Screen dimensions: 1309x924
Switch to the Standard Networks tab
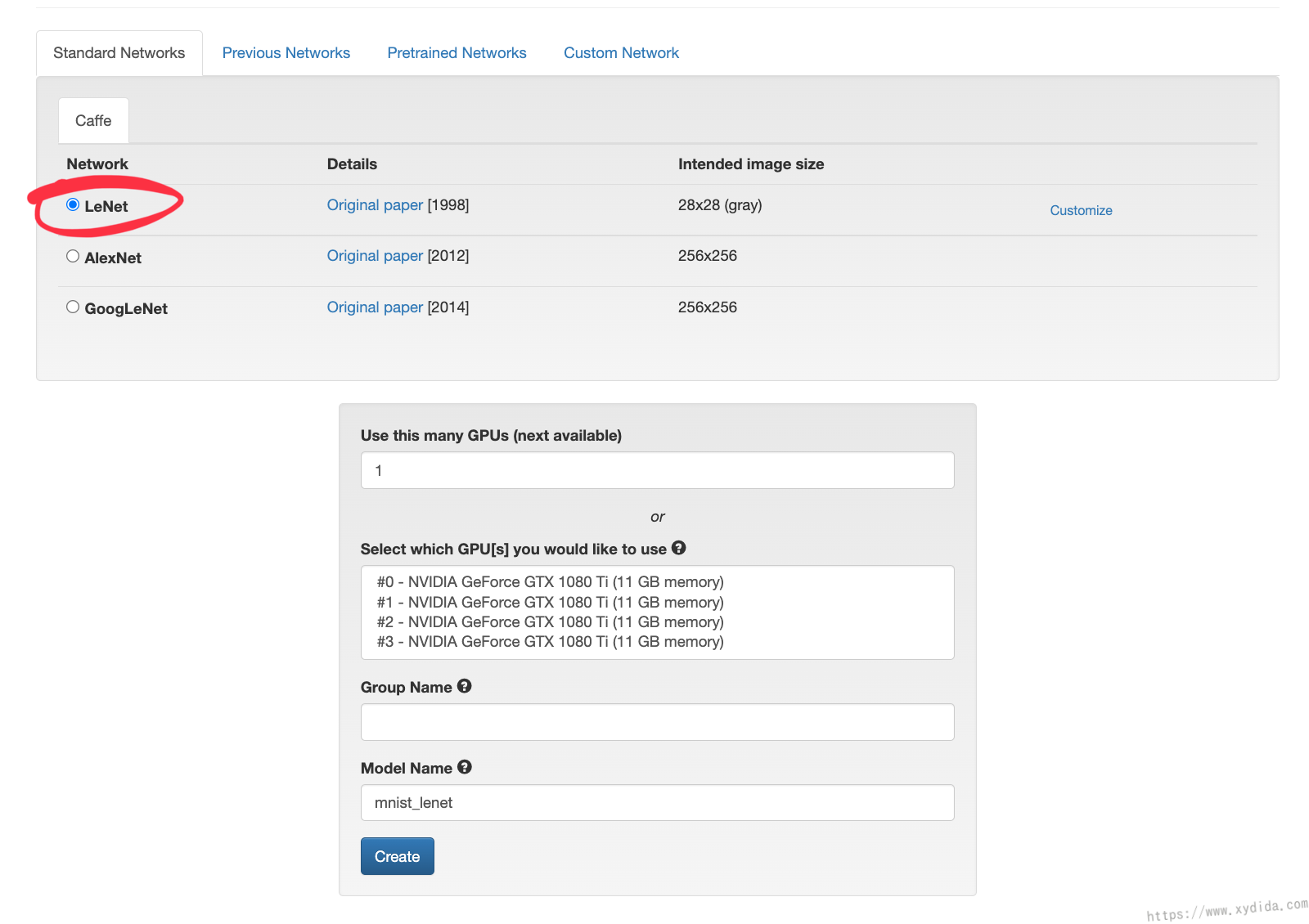click(119, 53)
